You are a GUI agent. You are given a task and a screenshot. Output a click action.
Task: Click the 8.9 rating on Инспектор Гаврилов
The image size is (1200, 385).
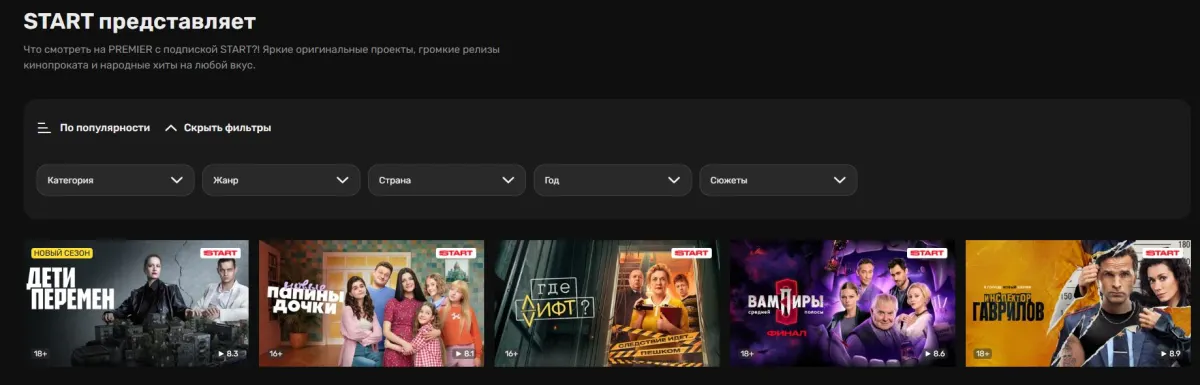(1170, 354)
